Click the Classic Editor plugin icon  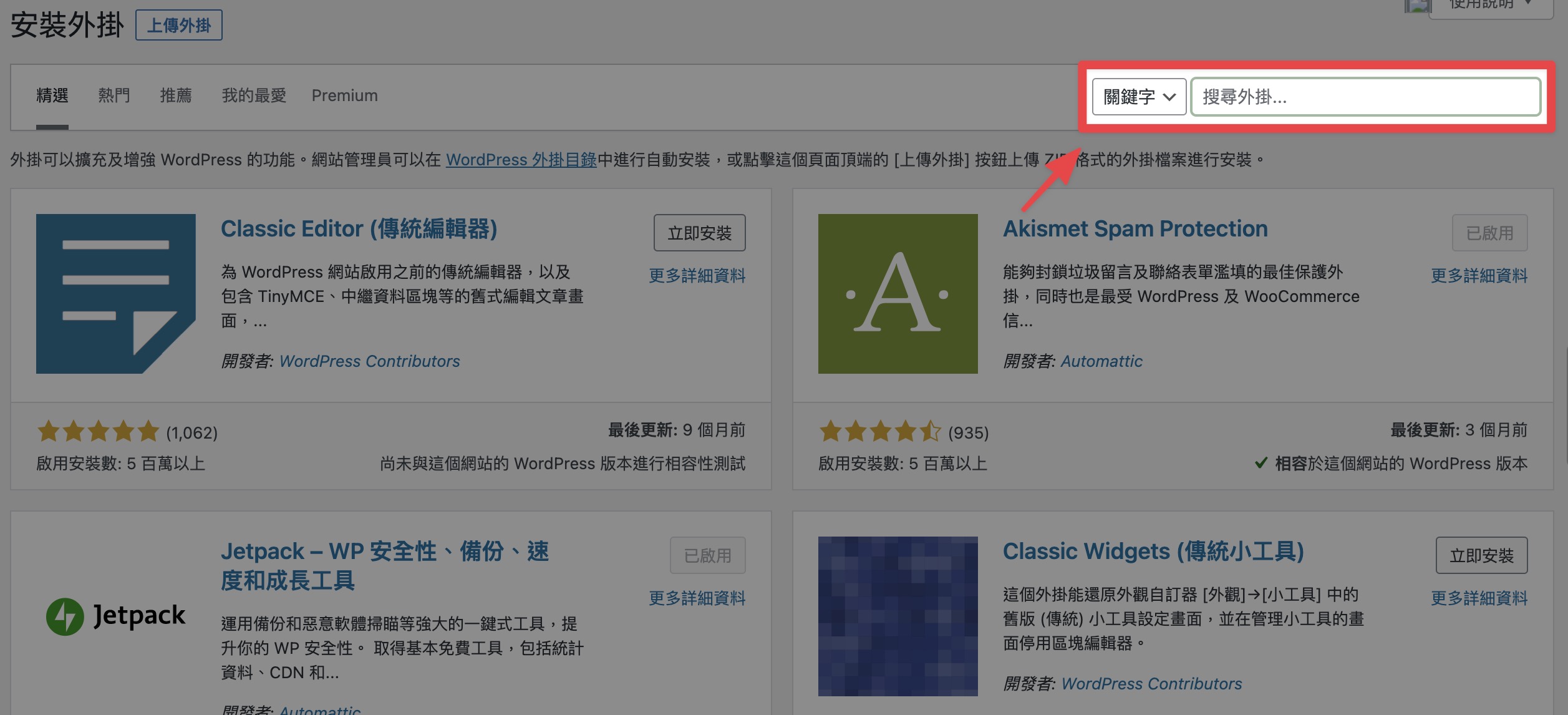pos(116,294)
